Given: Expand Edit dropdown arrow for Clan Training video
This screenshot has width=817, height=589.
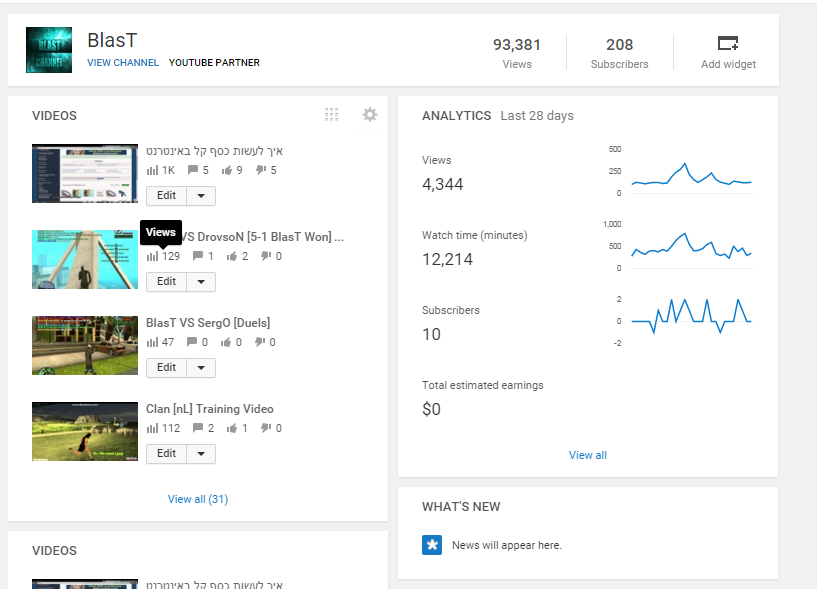Looking at the screenshot, I should (201, 454).
